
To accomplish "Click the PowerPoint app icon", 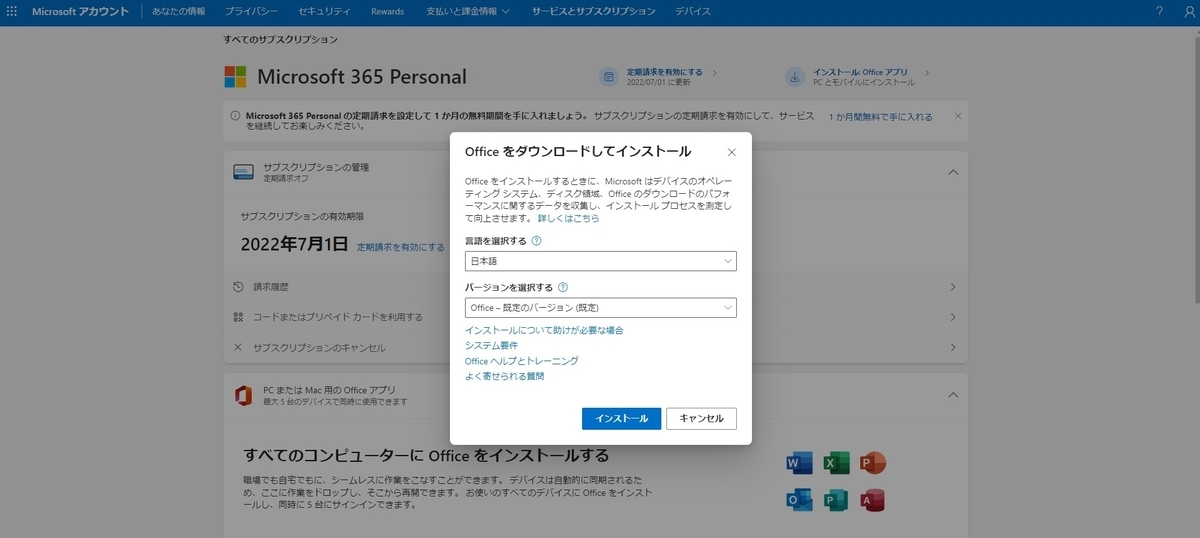I will [x=873, y=463].
